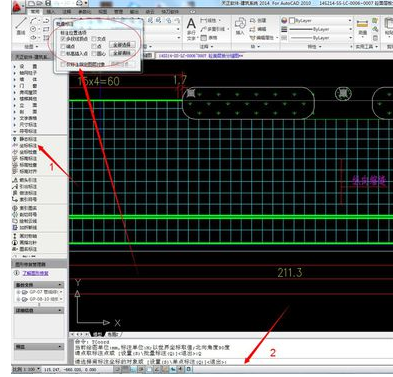Click the Insert block (插入) large icon
The image size is (393, 377).
[x=240, y=26]
